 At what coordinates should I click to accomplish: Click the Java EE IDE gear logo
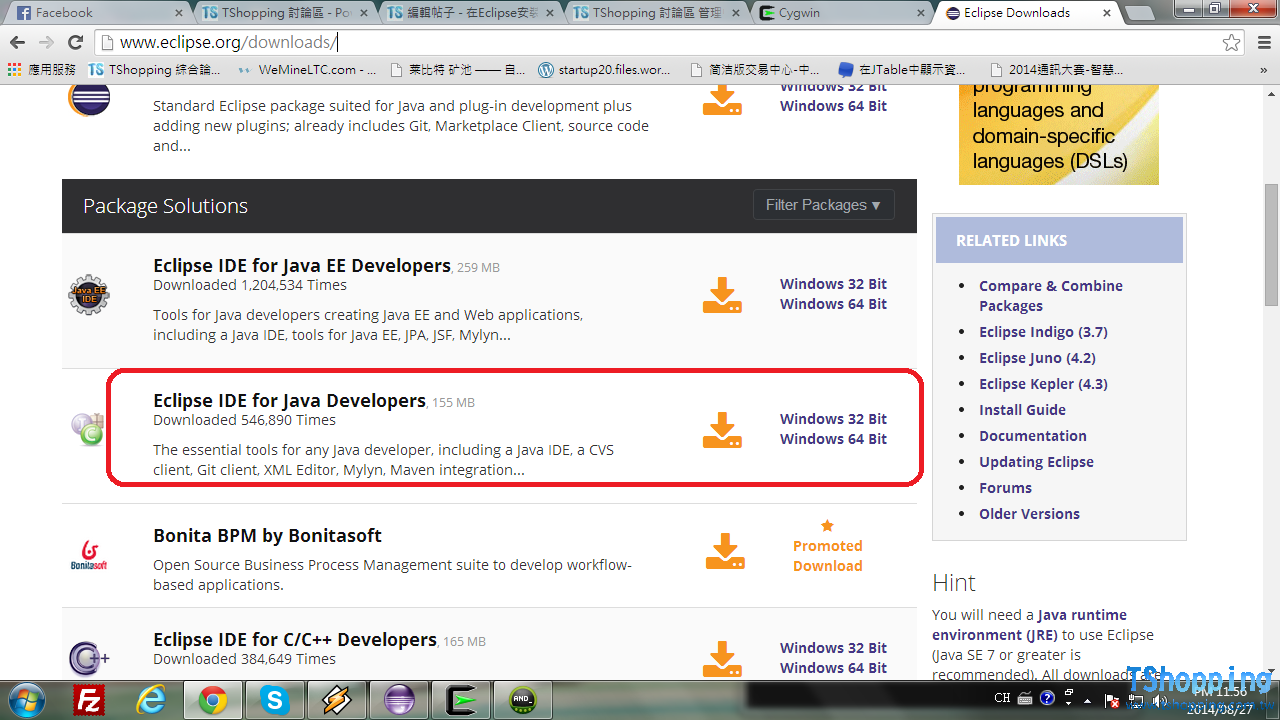coord(89,295)
